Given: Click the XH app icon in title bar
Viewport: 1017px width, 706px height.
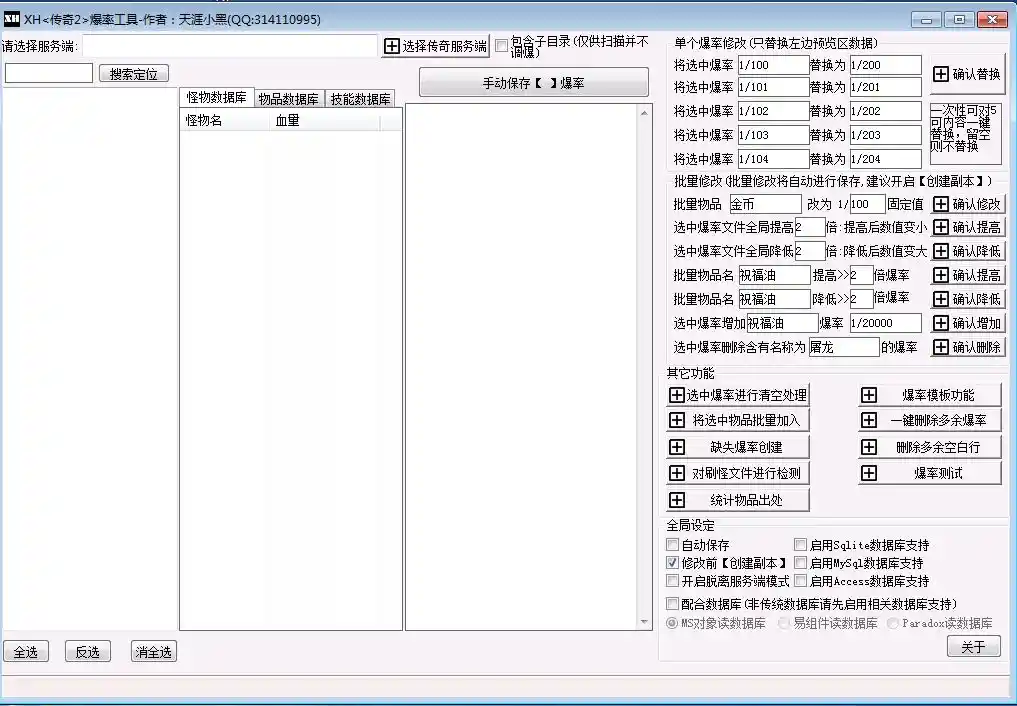Looking at the screenshot, I should (12, 19).
